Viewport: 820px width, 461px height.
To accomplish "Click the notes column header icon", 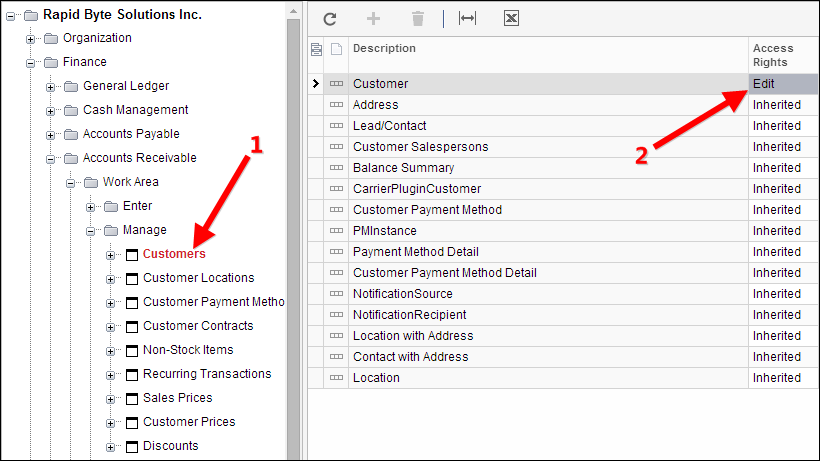I will click(316, 50).
